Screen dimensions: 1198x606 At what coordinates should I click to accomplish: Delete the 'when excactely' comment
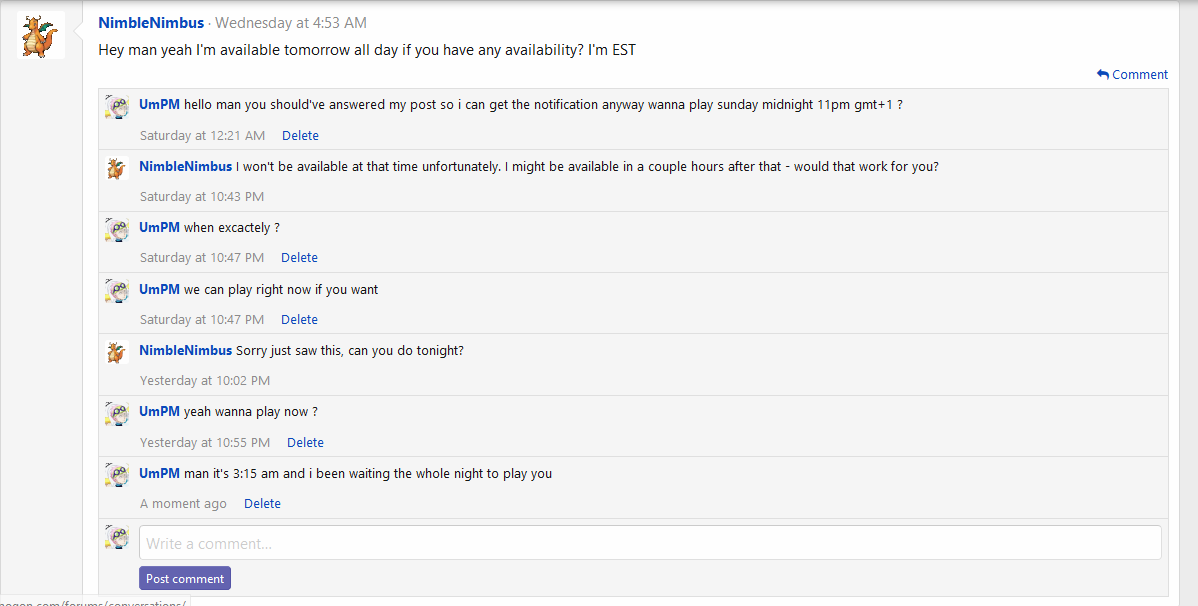point(299,257)
